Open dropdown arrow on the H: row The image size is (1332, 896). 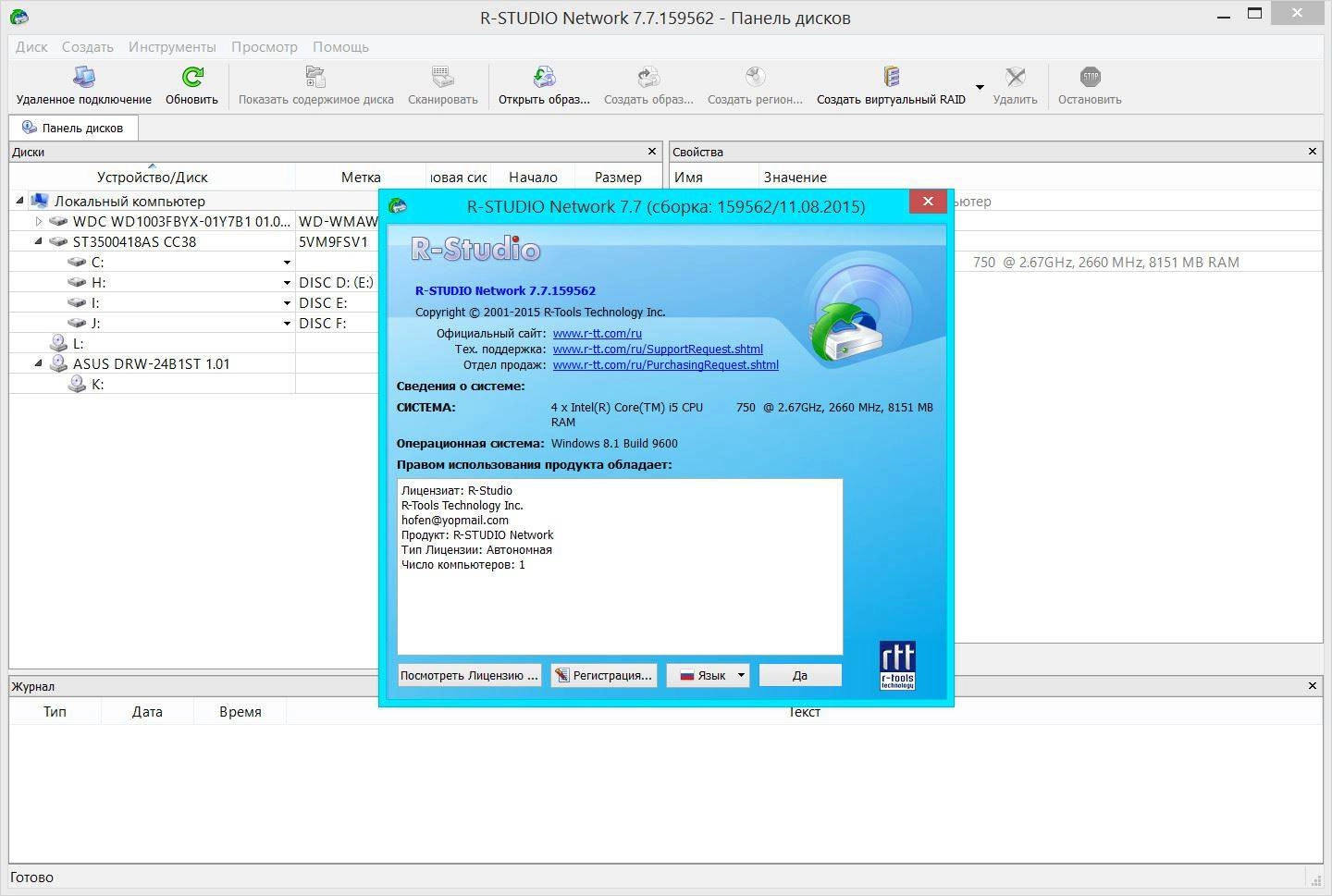tap(287, 283)
